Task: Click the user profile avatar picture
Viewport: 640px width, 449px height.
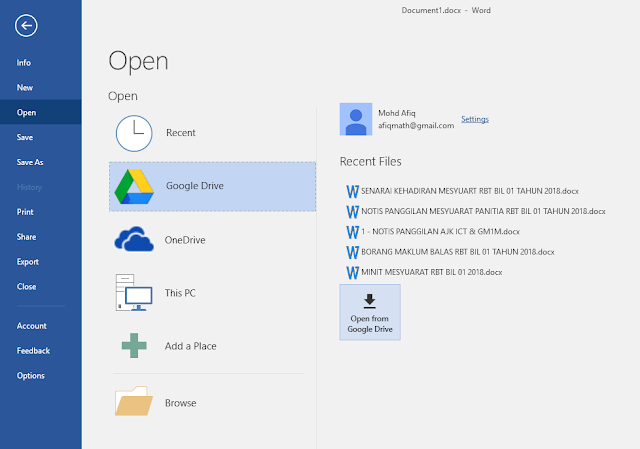Action: click(356, 119)
